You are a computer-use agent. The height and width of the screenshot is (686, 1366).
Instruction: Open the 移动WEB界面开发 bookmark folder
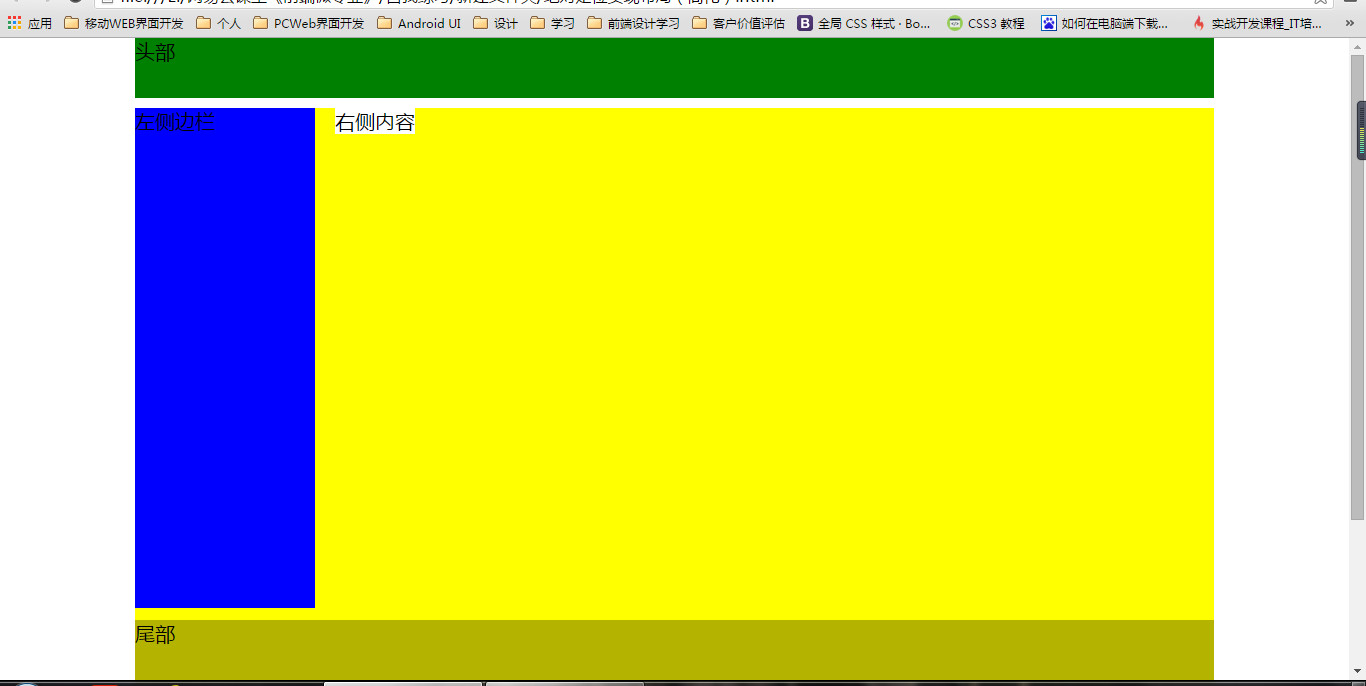point(124,23)
